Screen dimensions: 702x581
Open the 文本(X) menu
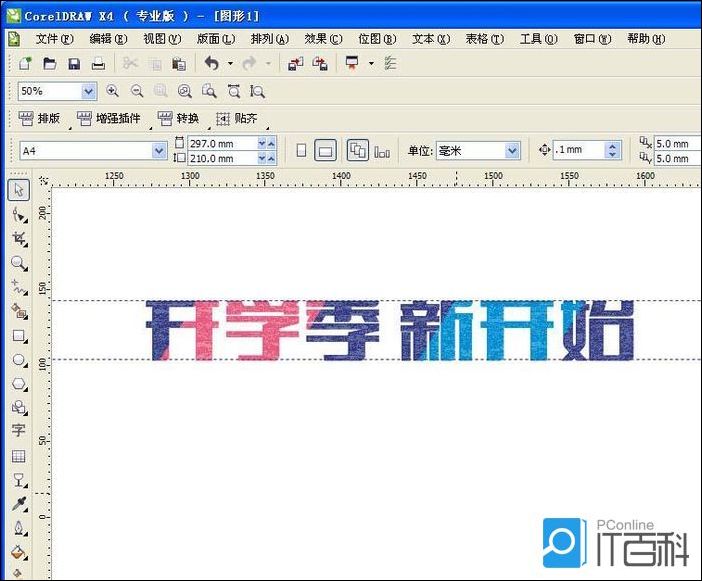tap(431, 39)
